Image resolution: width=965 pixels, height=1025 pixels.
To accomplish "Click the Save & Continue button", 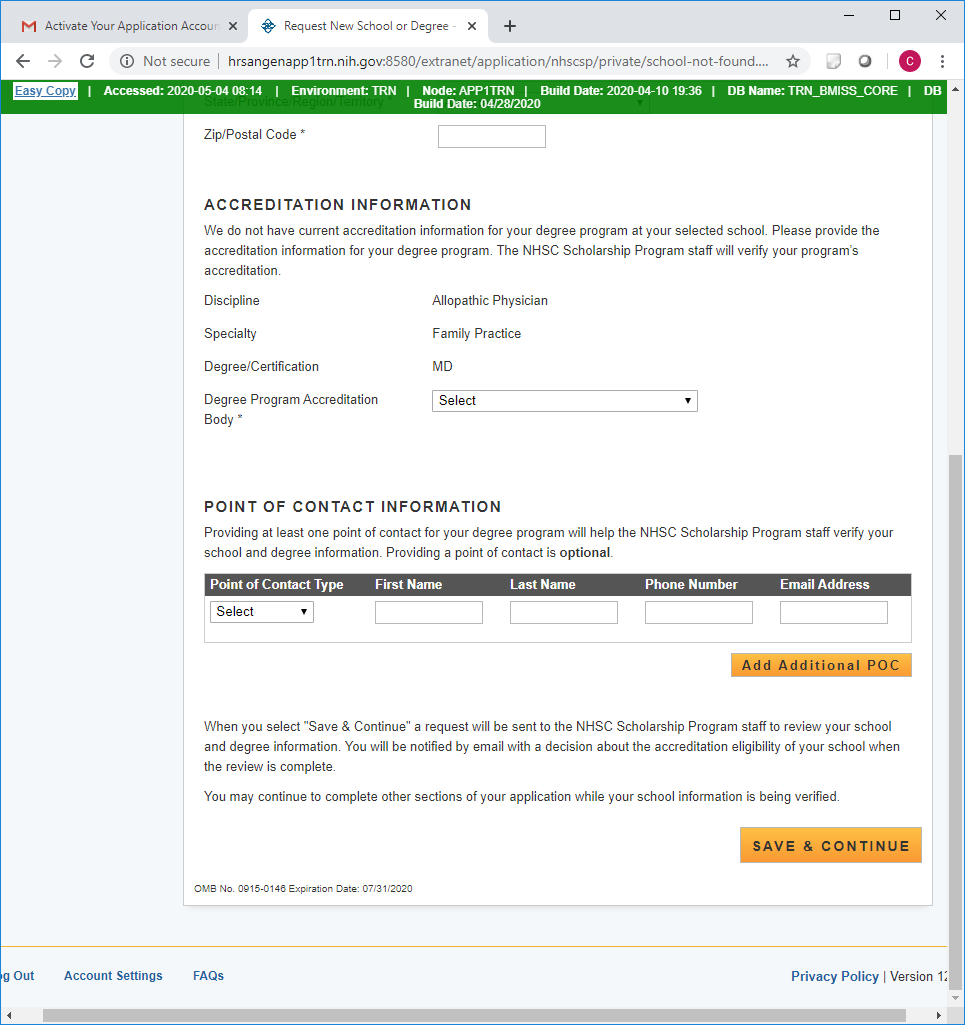I will [x=830, y=846].
